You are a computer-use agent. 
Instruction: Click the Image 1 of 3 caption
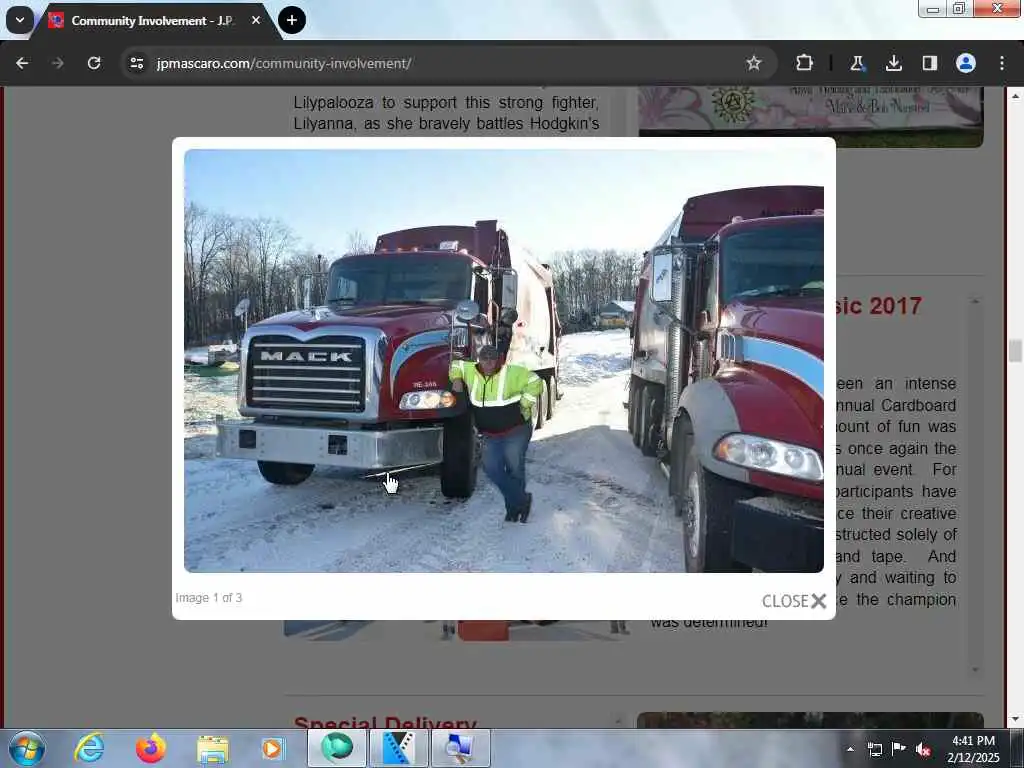(x=208, y=598)
